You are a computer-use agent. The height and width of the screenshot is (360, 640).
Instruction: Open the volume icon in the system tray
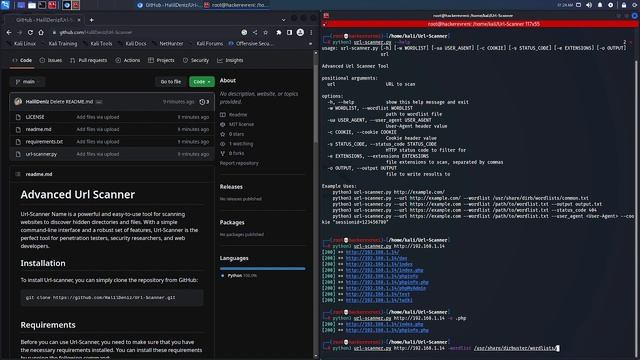point(589,5)
